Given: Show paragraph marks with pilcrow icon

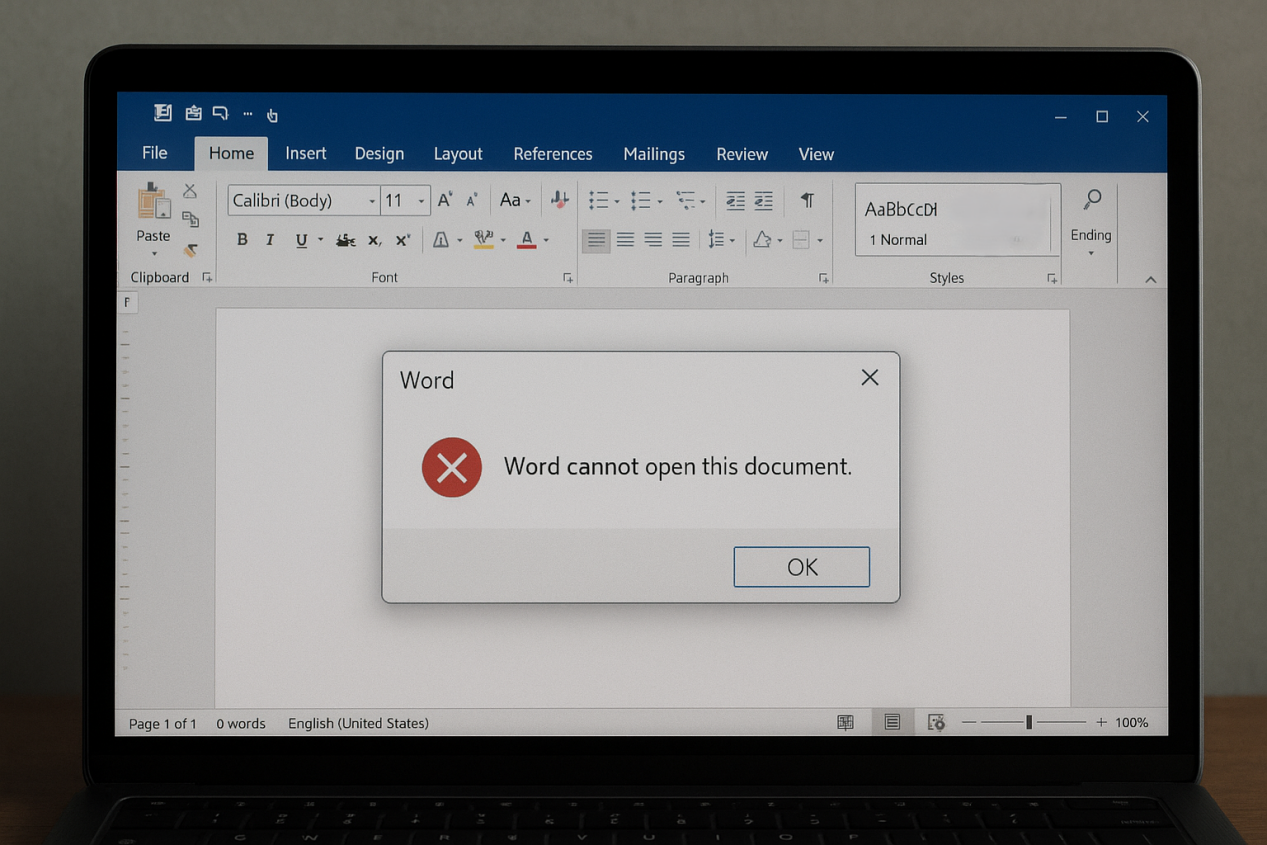Looking at the screenshot, I should (807, 201).
